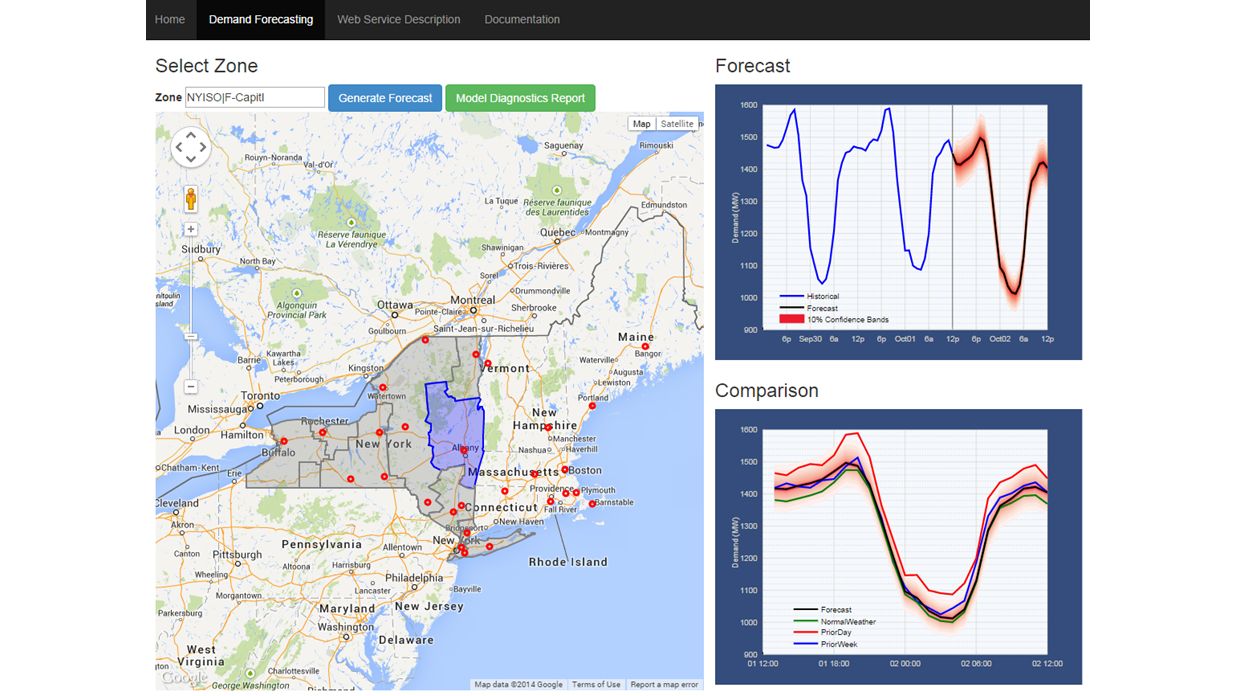The image size is (1237, 696).
Task: Click the map zoom slider handle
Action: 191,337
